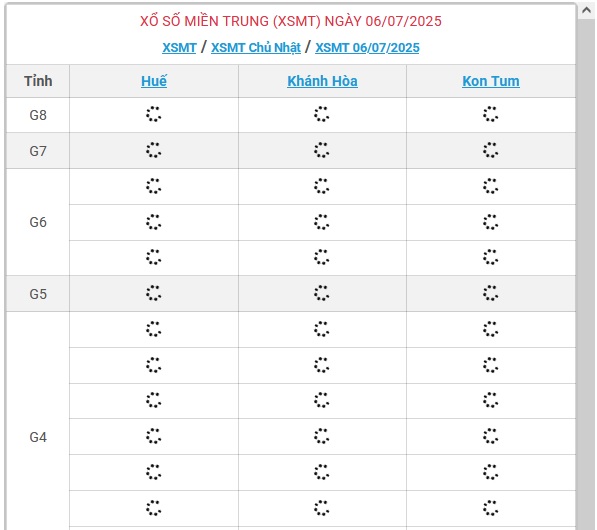Click the Kon Tum G8 loading spinner

coord(490,114)
